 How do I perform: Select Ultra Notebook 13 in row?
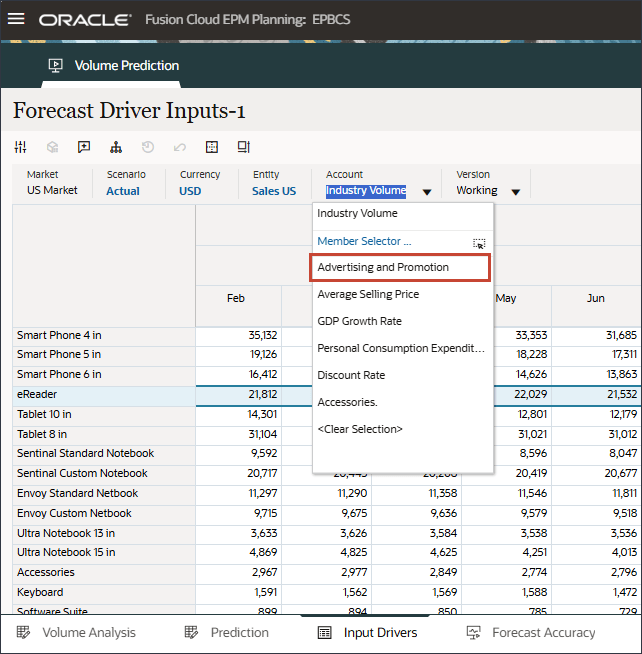pos(104,533)
